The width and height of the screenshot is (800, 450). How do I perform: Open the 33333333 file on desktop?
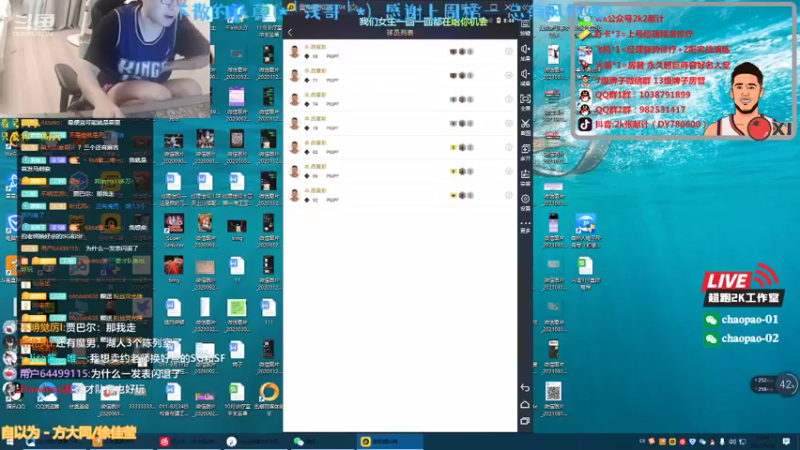pos(142,396)
